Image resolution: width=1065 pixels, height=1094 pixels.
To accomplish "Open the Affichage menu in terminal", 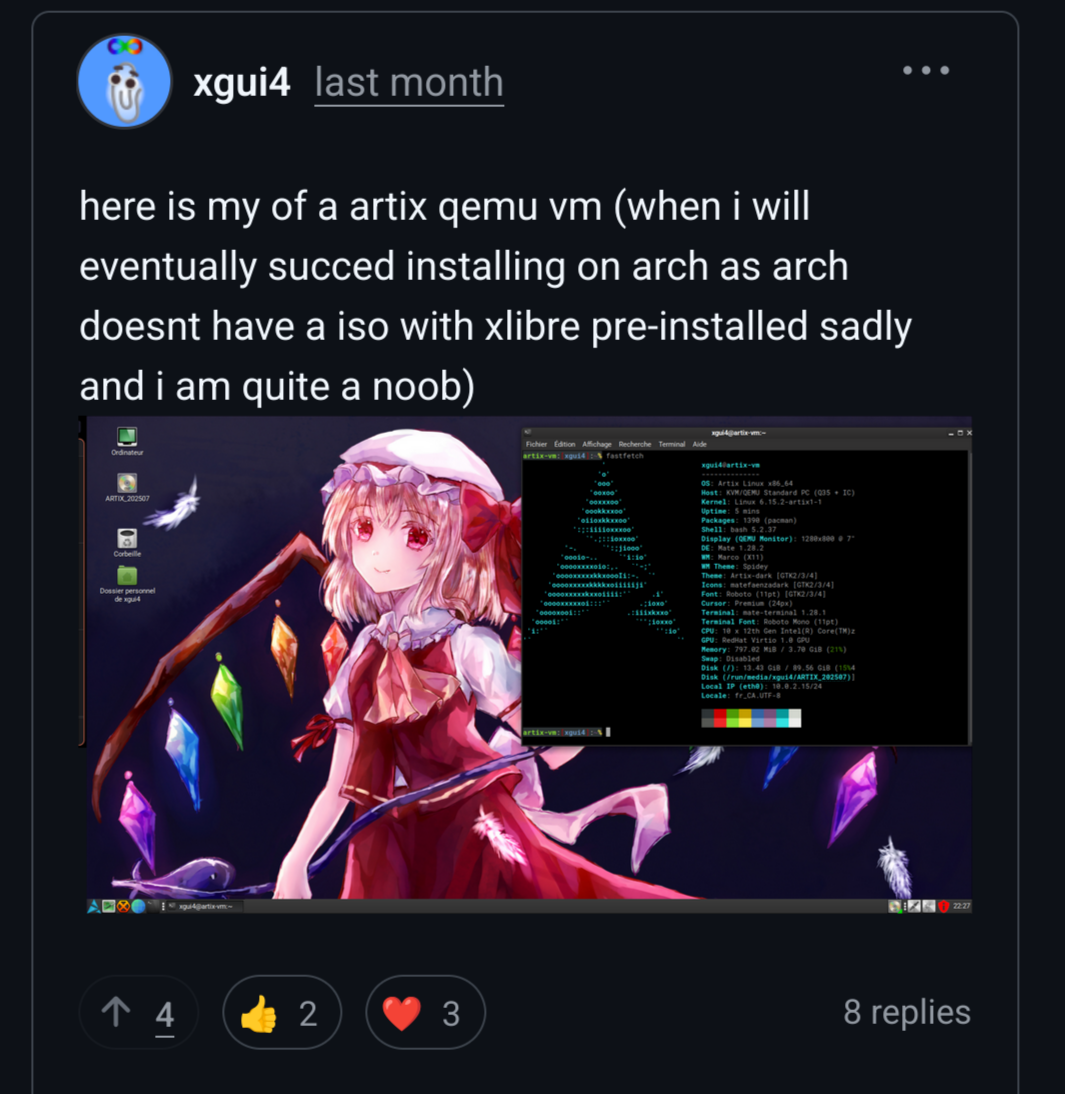I will (x=597, y=444).
